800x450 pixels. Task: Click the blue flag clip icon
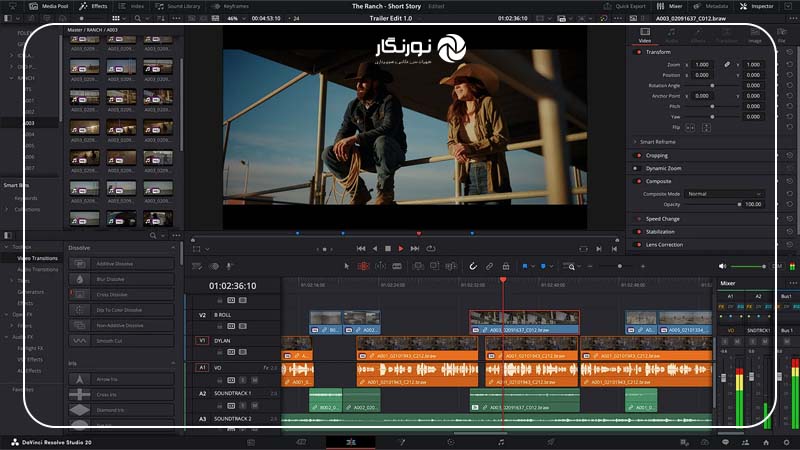pyautogui.click(x=524, y=266)
